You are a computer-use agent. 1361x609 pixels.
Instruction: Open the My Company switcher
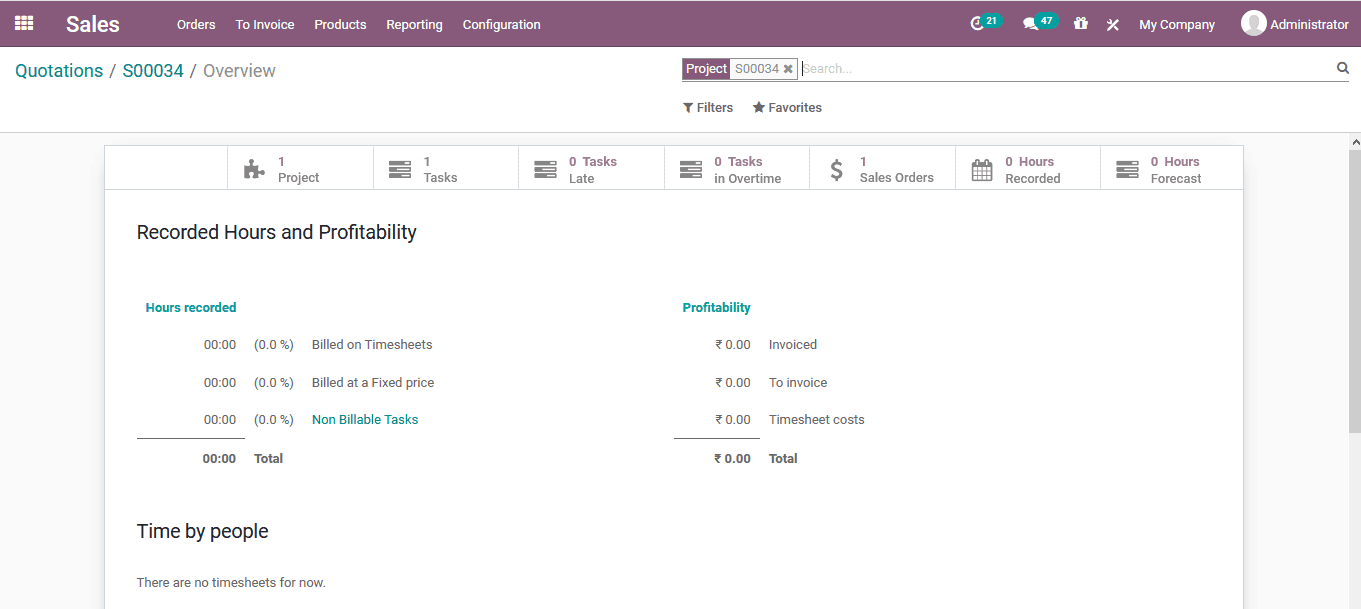tap(1177, 24)
